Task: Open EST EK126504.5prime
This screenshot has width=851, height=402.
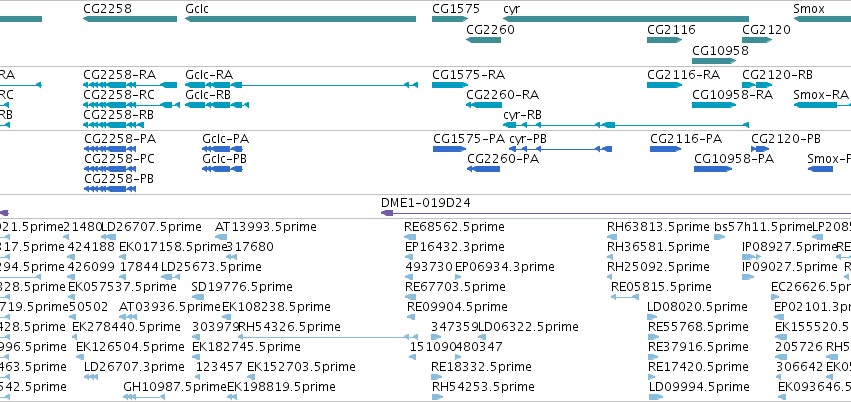Action: [130, 347]
